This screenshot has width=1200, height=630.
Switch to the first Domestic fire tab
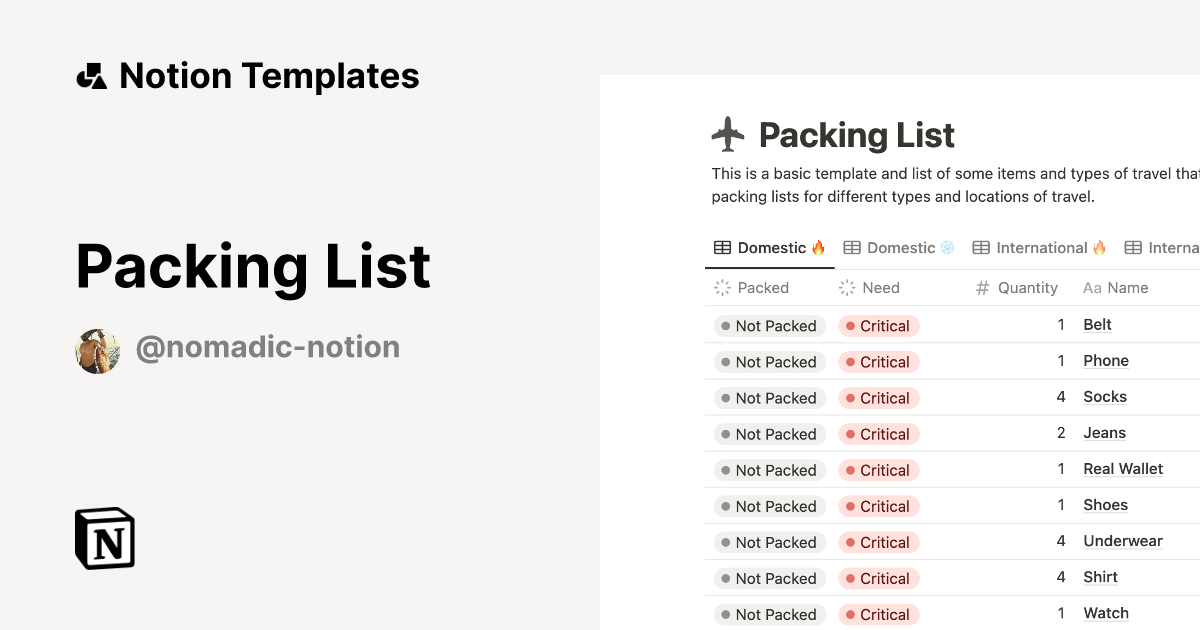point(769,248)
